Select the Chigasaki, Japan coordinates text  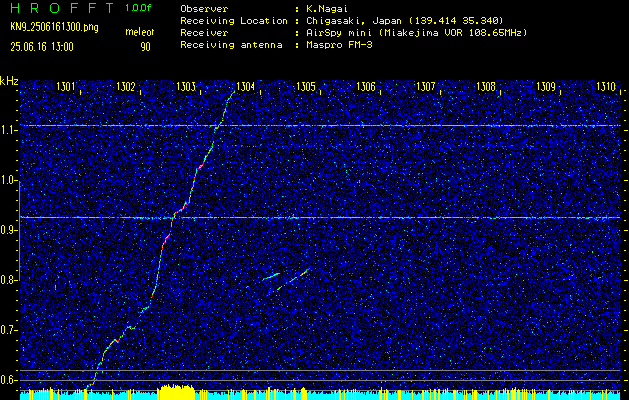click(404, 21)
